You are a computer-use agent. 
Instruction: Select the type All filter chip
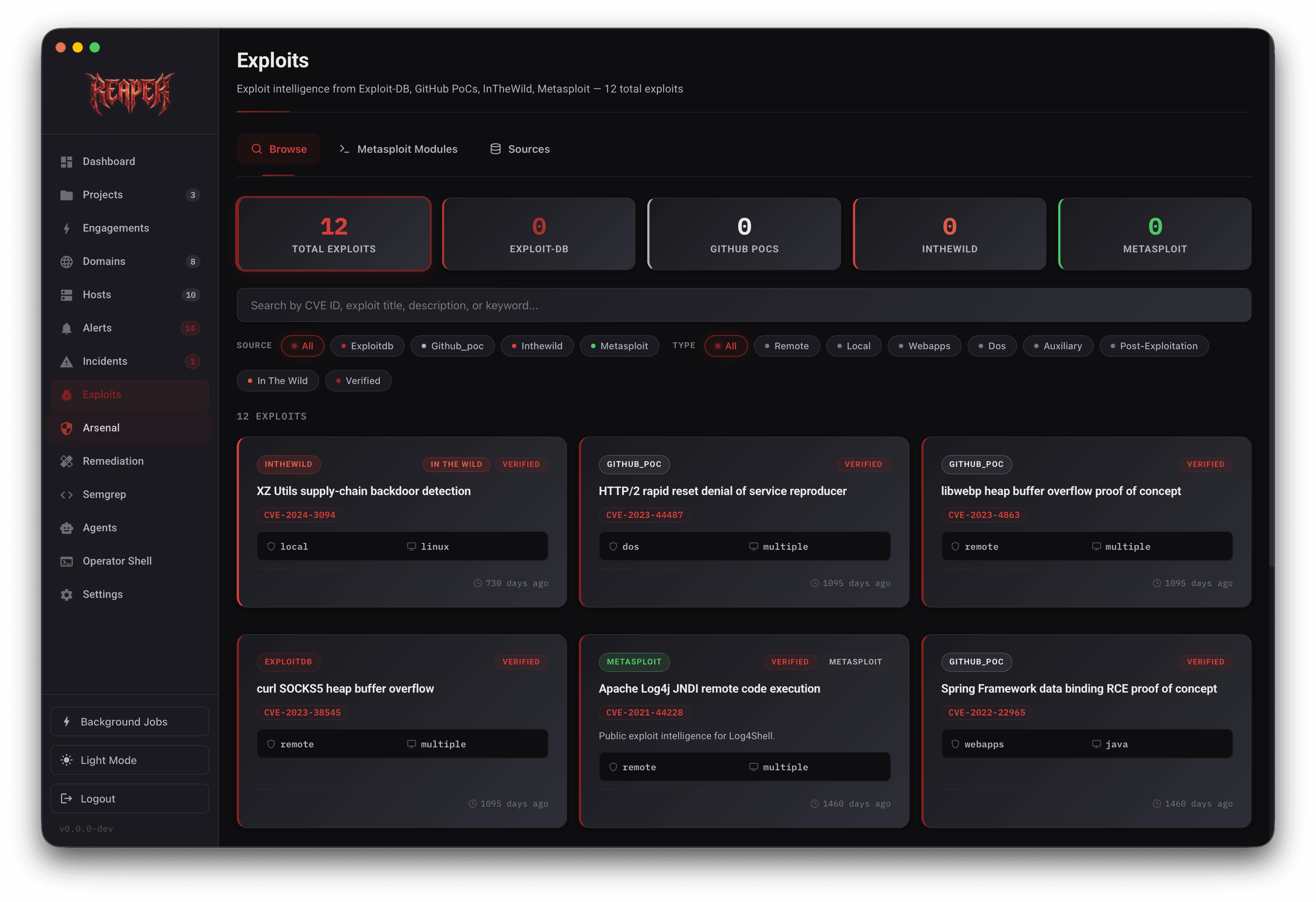[x=726, y=346]
